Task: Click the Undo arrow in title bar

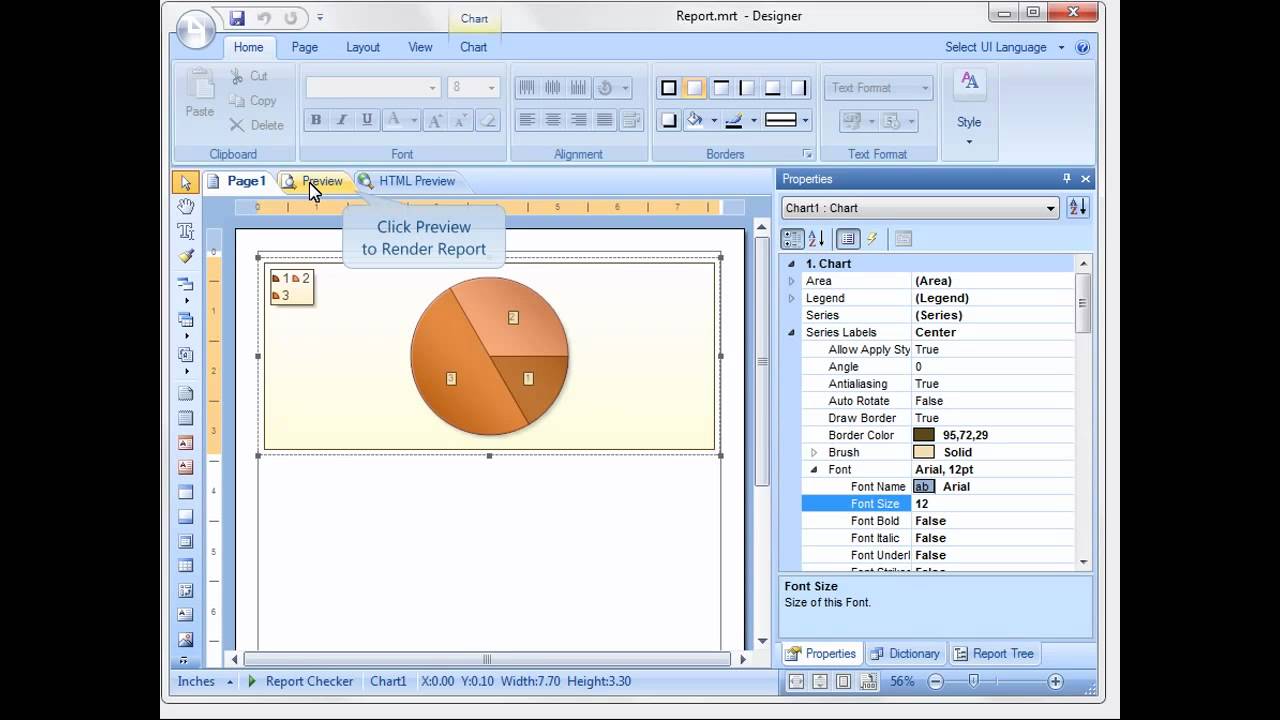Action: coord(264,18)
